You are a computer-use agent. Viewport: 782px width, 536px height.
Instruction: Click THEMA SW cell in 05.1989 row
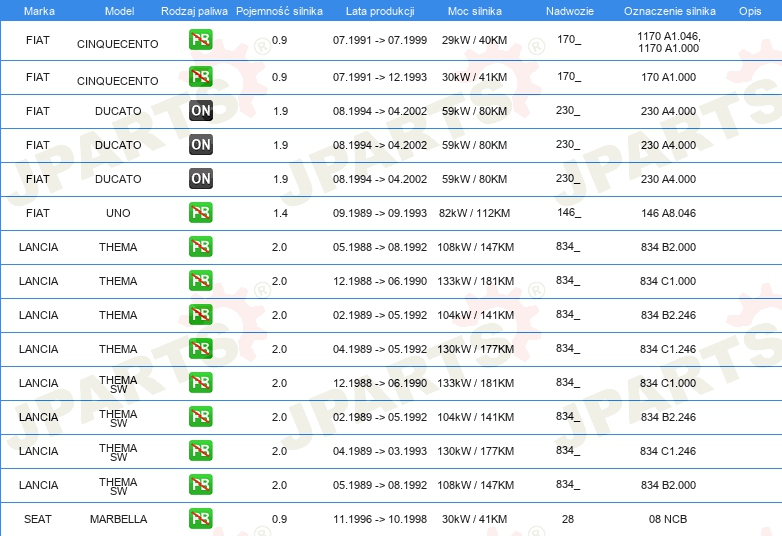point(118,486)
